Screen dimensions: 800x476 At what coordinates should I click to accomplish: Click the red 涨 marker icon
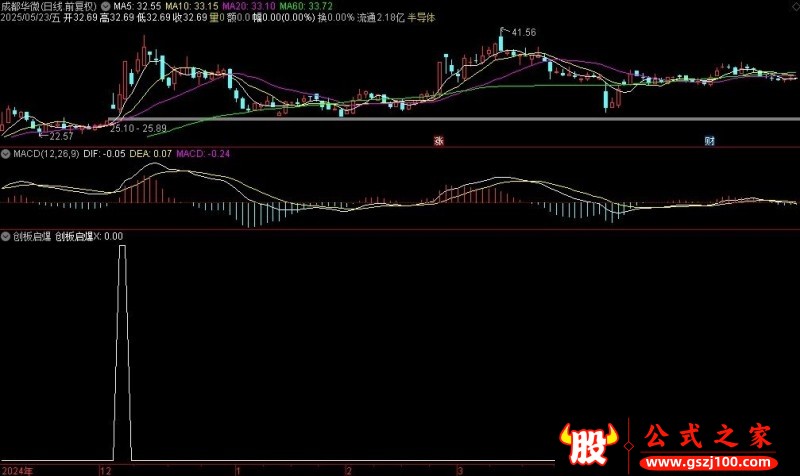pos(439,141)
